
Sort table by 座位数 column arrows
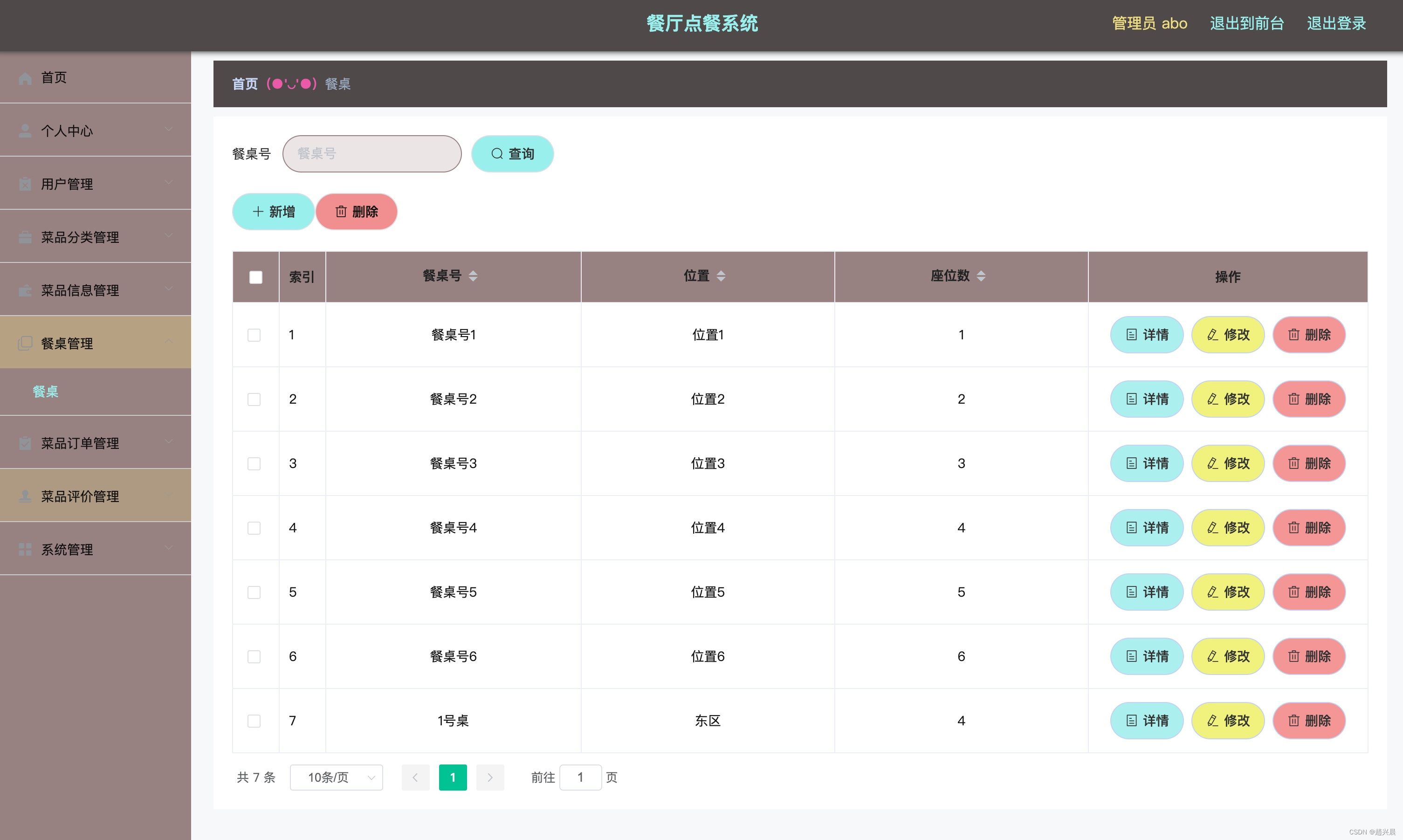(981, 276)
